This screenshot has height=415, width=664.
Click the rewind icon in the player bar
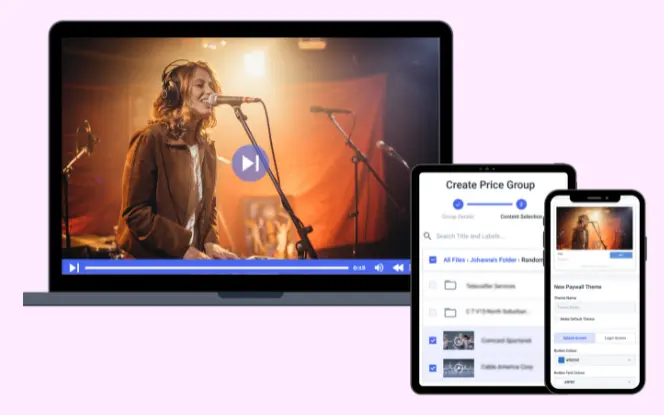point(398,268)
